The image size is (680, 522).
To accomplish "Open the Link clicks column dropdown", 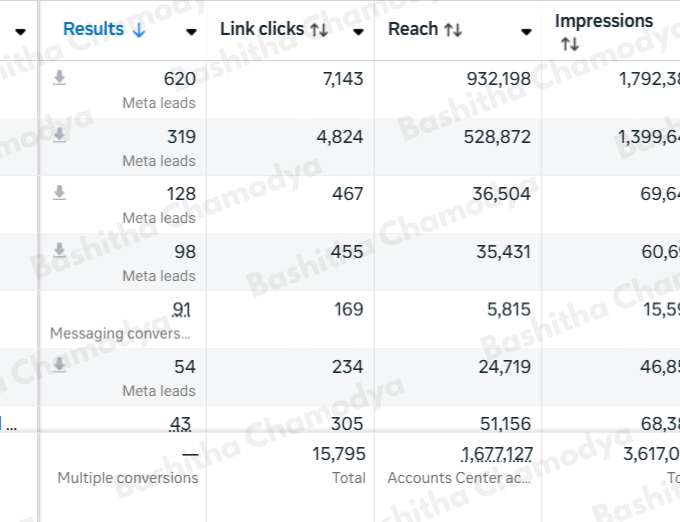I will coord(359,31).
